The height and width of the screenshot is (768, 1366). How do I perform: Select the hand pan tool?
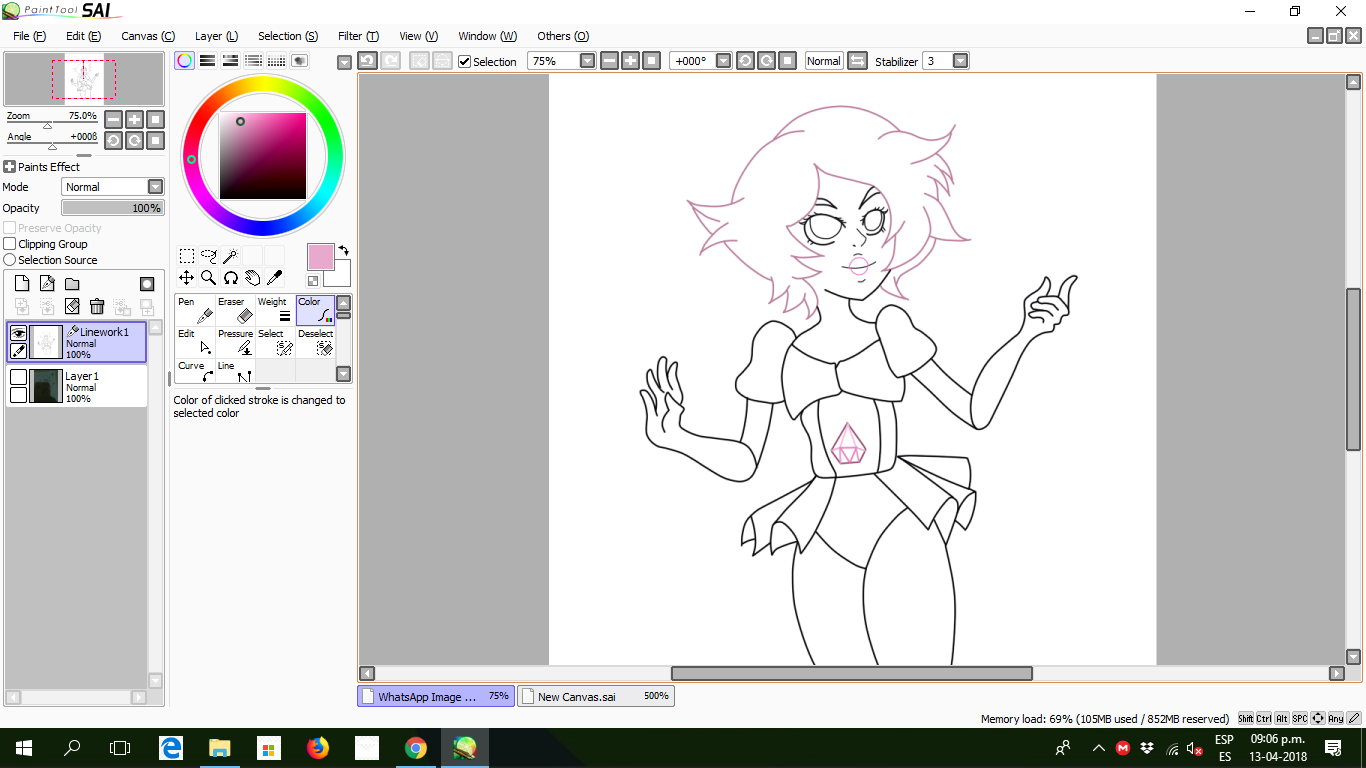coord(253,278)
